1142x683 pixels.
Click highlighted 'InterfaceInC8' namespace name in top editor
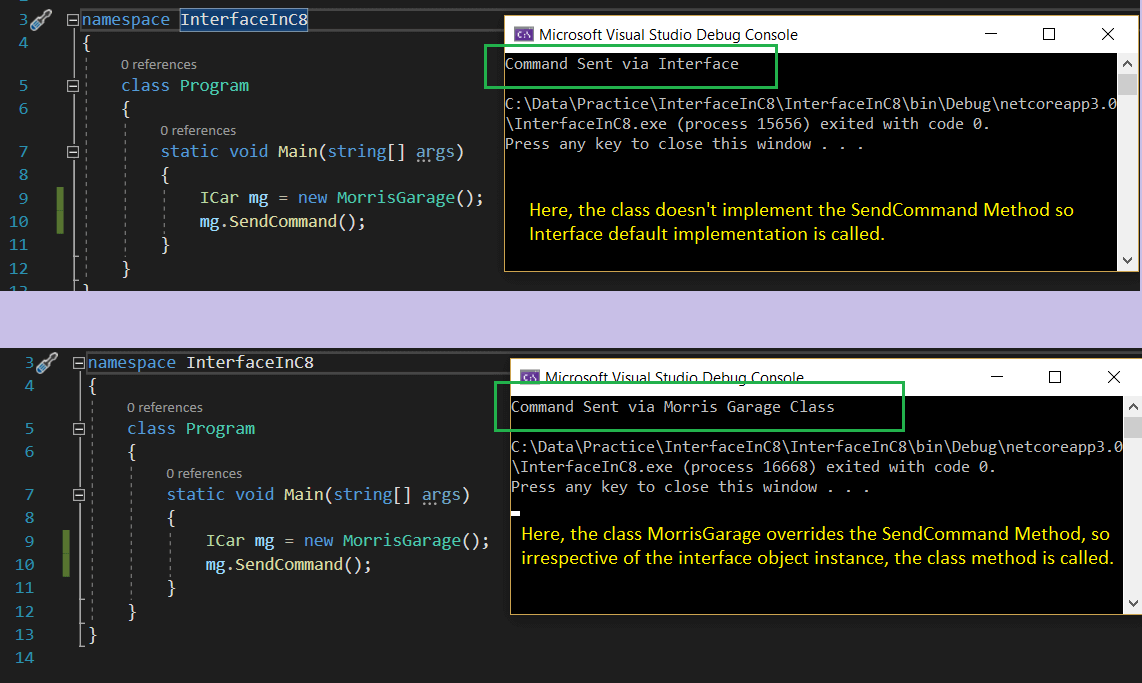click(244, 20)
